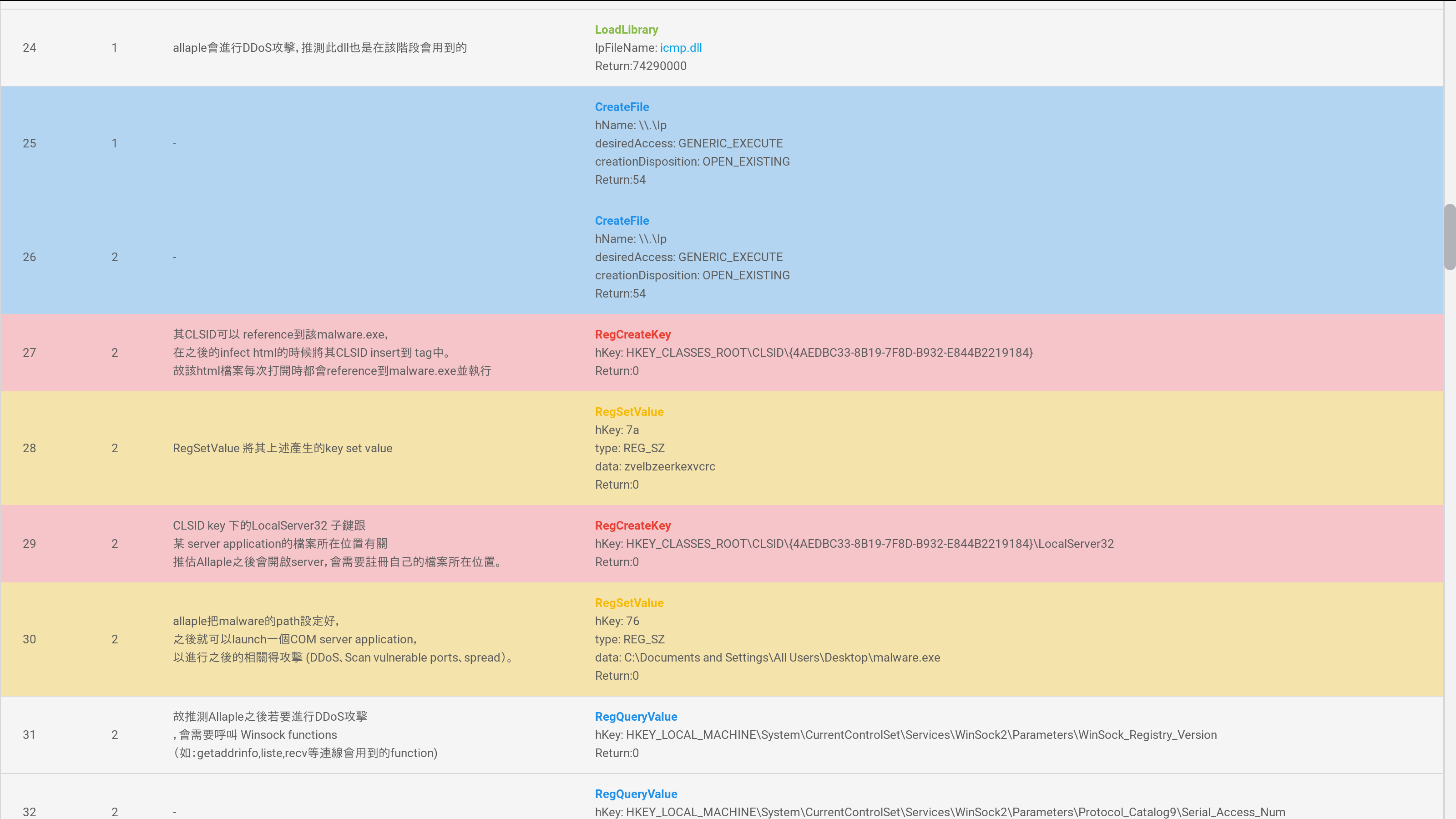
Task: Click the CreateFile heading in row 25
Action: pyautogui.click(x=622, y=107)
